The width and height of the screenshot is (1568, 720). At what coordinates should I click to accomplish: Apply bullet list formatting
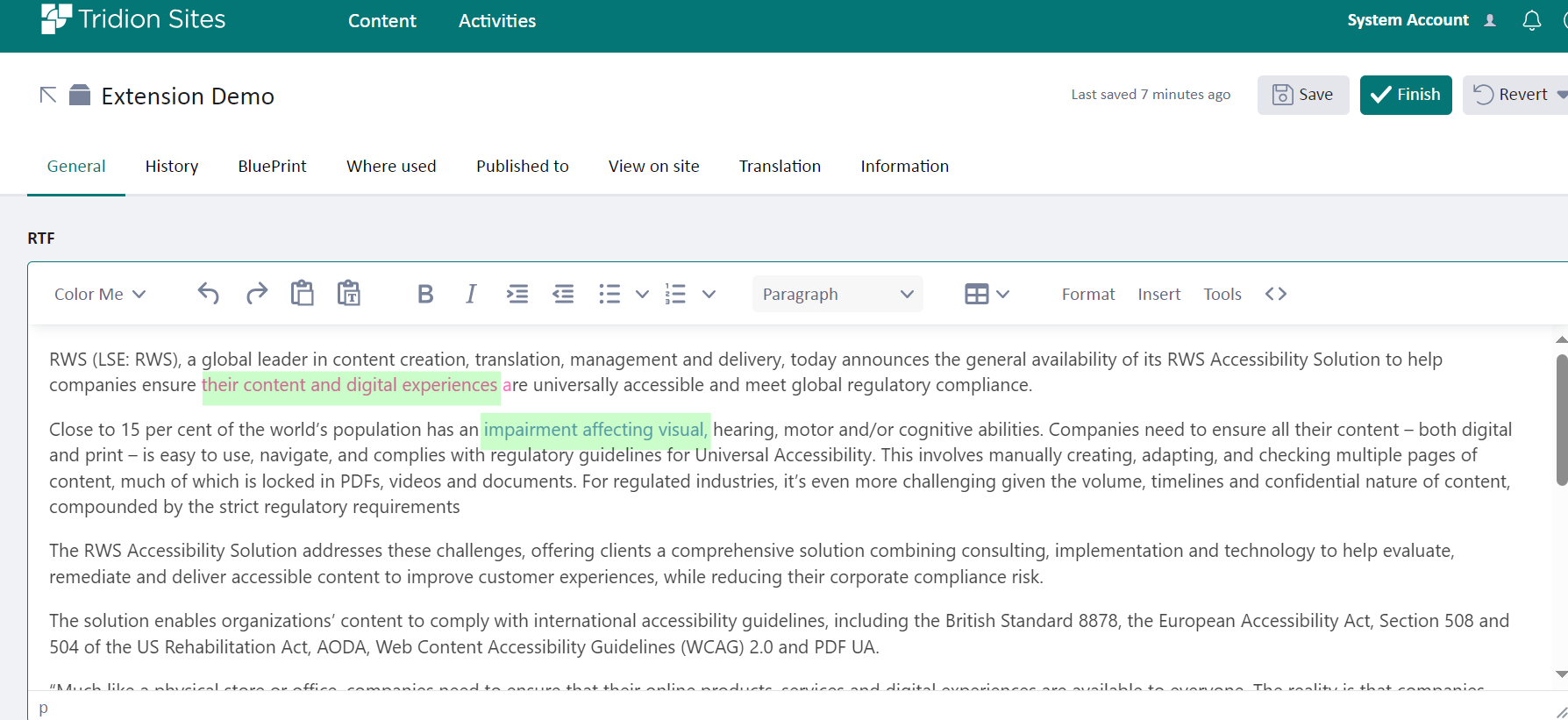pyautogui.click(x=609, y=294)
